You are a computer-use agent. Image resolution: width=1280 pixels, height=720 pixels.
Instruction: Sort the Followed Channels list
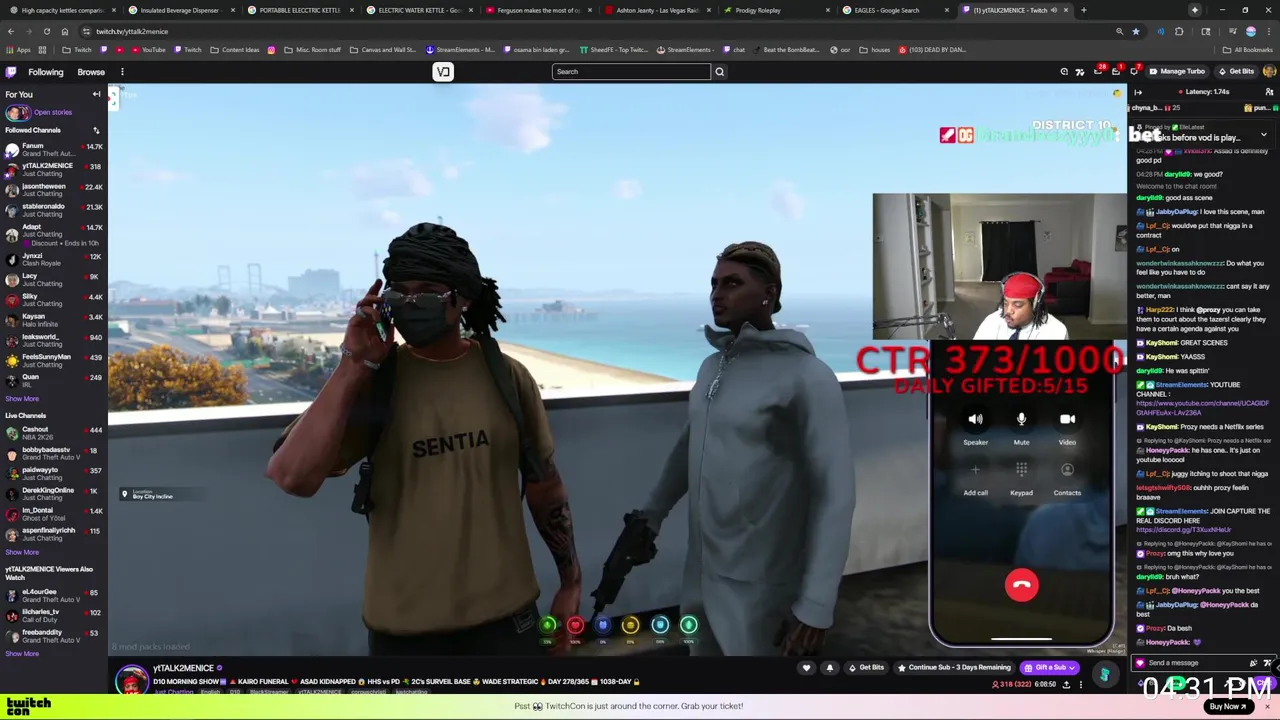[96, 130]
